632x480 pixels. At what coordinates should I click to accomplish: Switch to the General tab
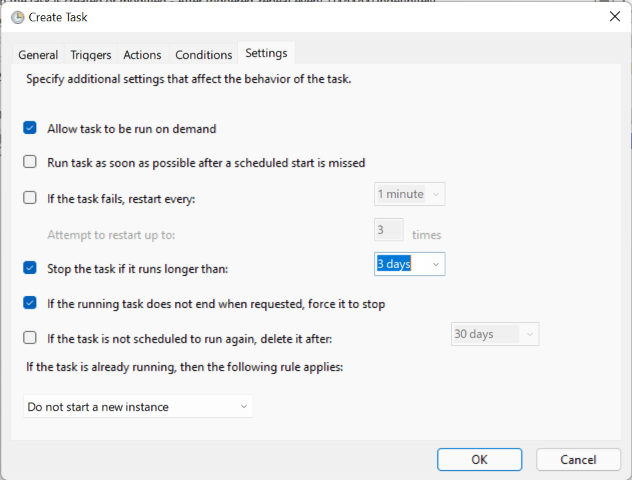click(x=38, y=55)
